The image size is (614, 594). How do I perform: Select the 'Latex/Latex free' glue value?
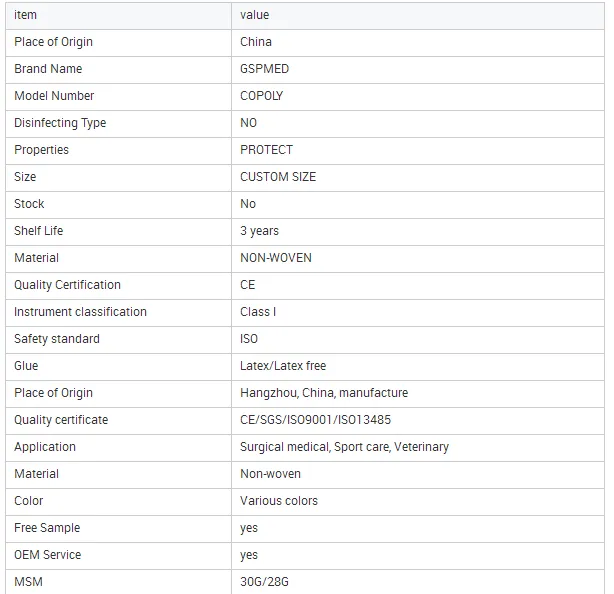tap(283, 366)
